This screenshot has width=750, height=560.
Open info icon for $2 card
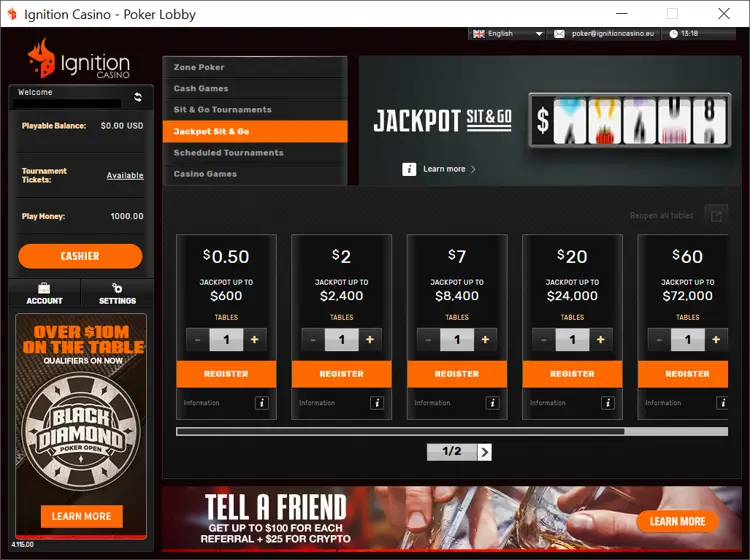coord(377,403)
